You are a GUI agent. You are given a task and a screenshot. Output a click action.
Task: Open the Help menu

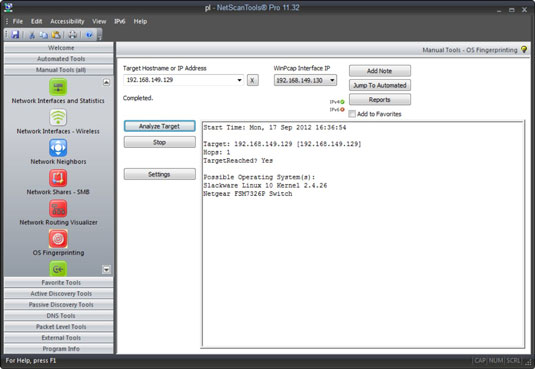140,21
